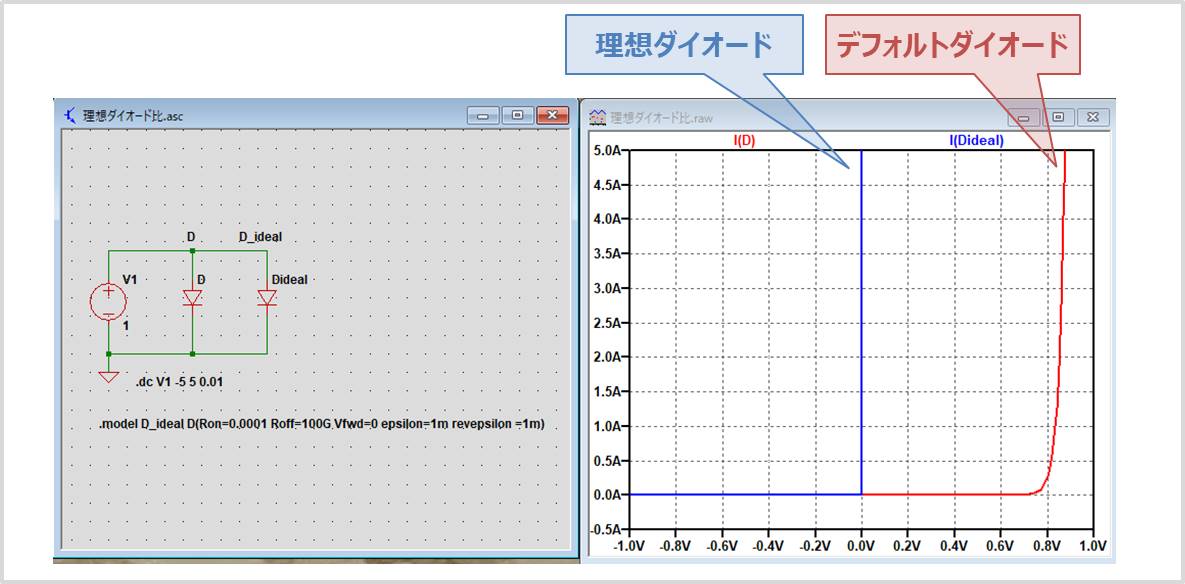Click the LTspice icon in the schematic title bar
This screenshot has height=584, width=1185.
70,113
